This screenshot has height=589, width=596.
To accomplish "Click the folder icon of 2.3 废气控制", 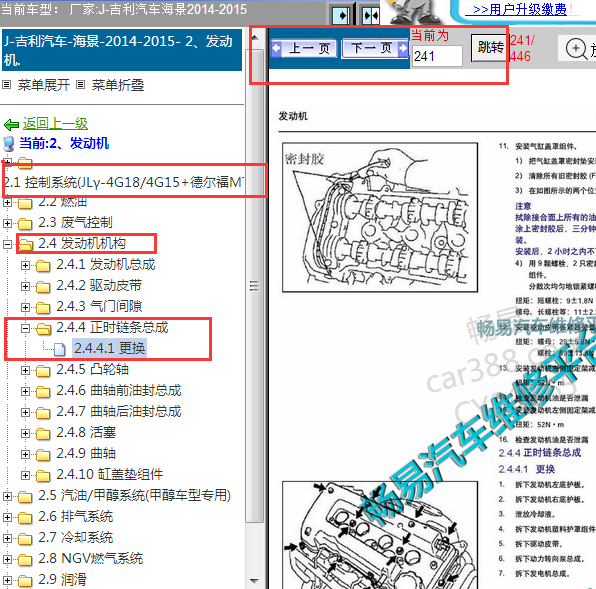I will (x=25, y=223).
